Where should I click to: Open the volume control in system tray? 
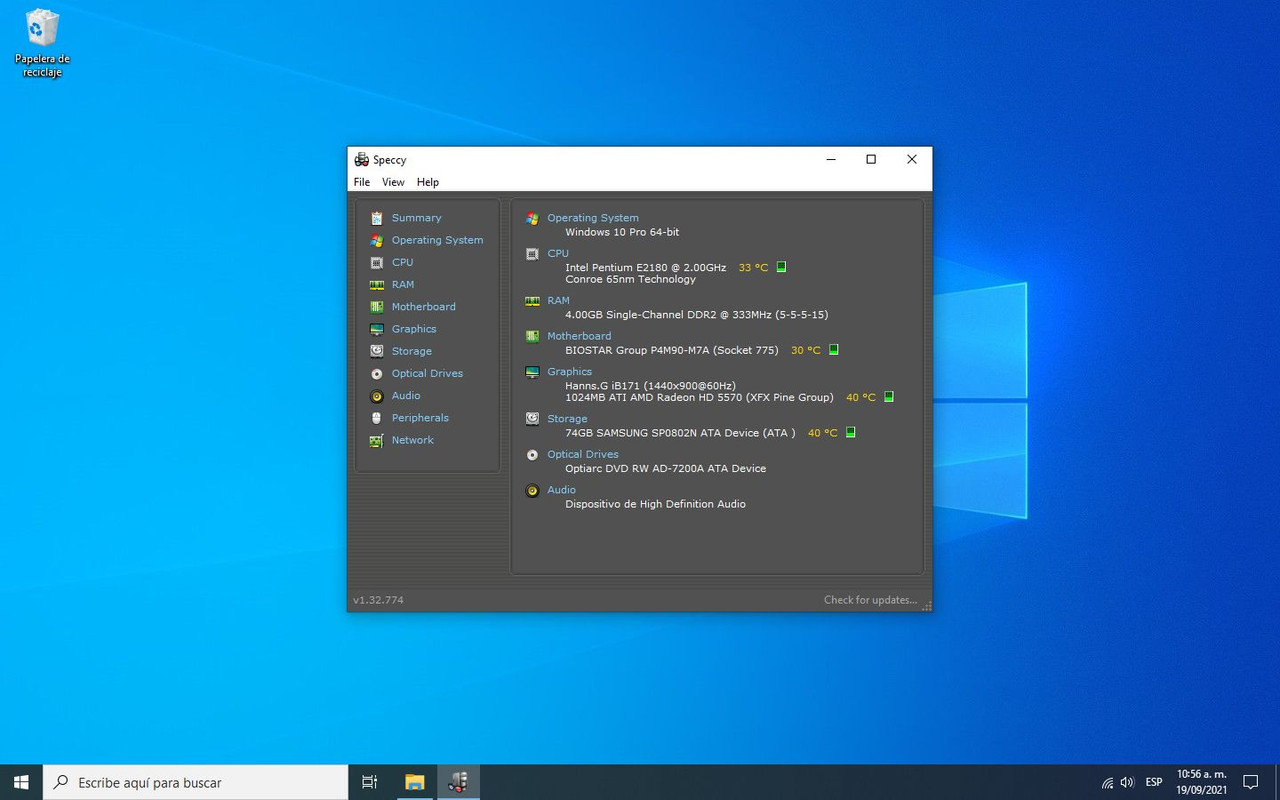(1127, 782)
